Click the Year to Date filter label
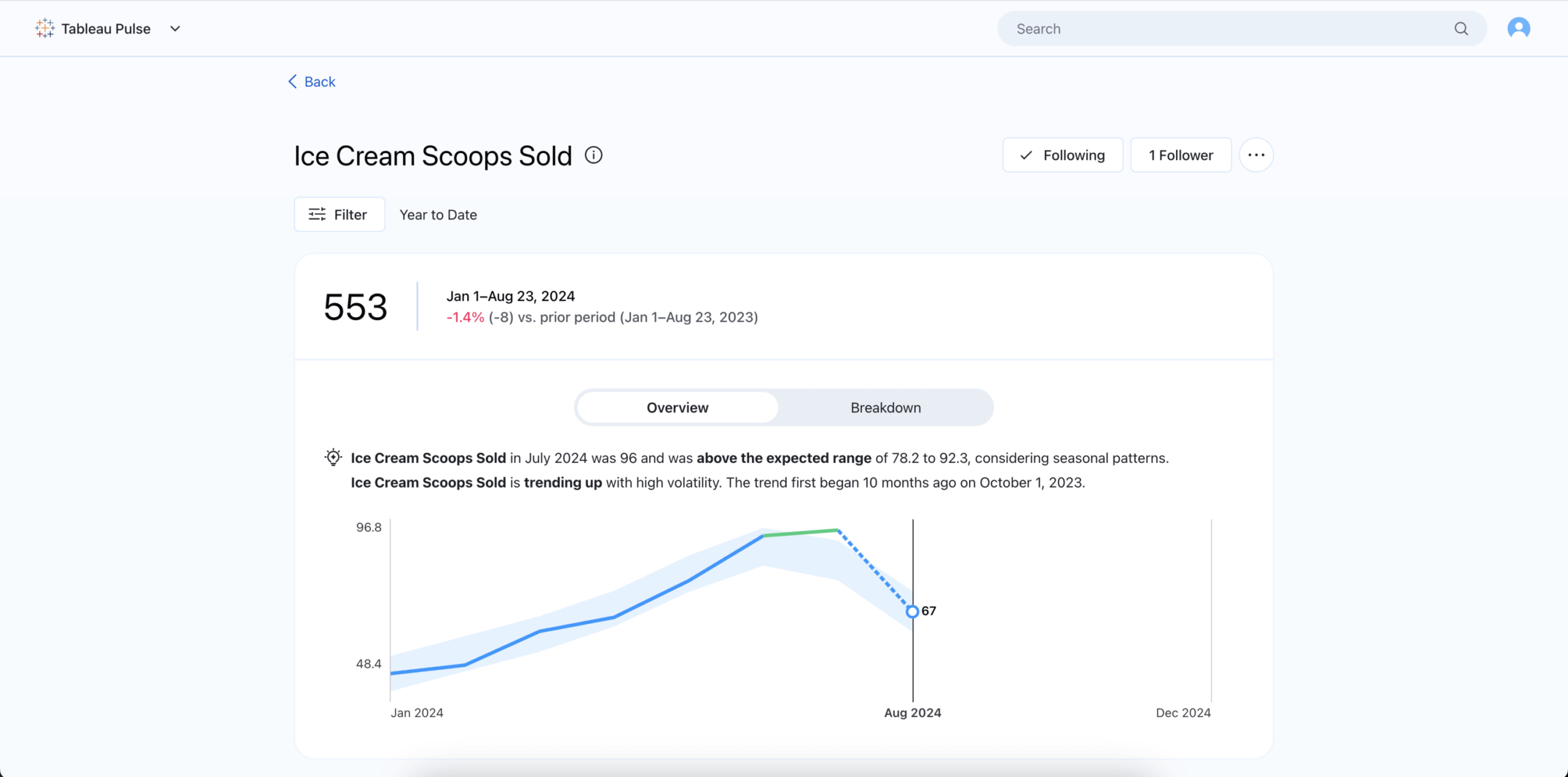Image resolution: width=1568 pixels, height=777 pixels. pos(438,214)
